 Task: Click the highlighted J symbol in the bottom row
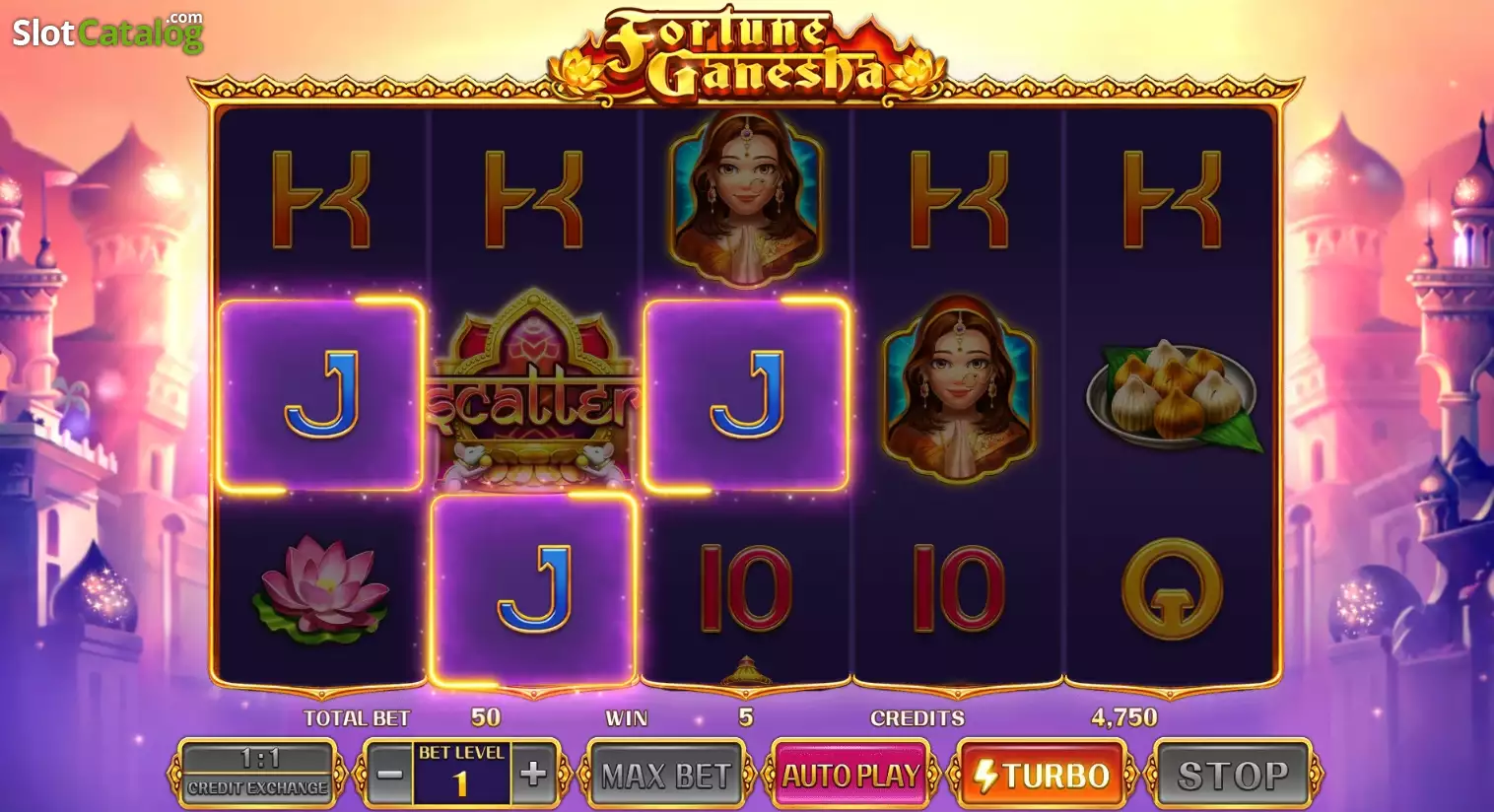534,589
